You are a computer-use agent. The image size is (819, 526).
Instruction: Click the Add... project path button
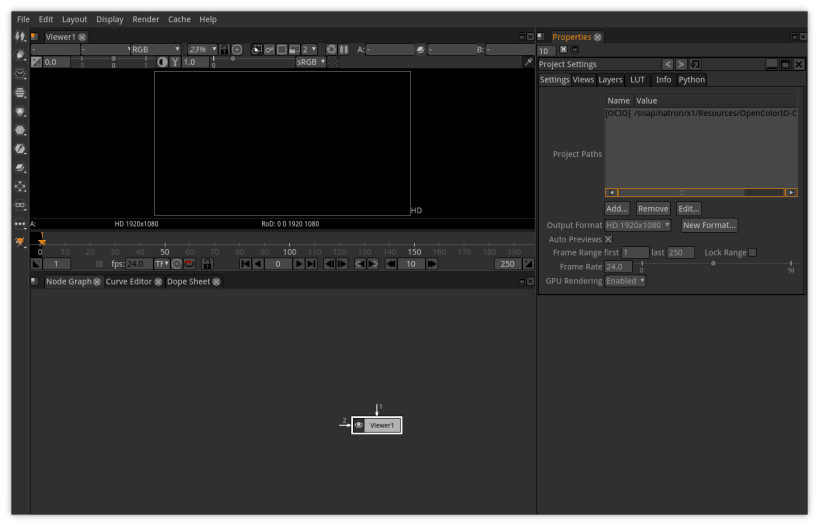[617, 208]
